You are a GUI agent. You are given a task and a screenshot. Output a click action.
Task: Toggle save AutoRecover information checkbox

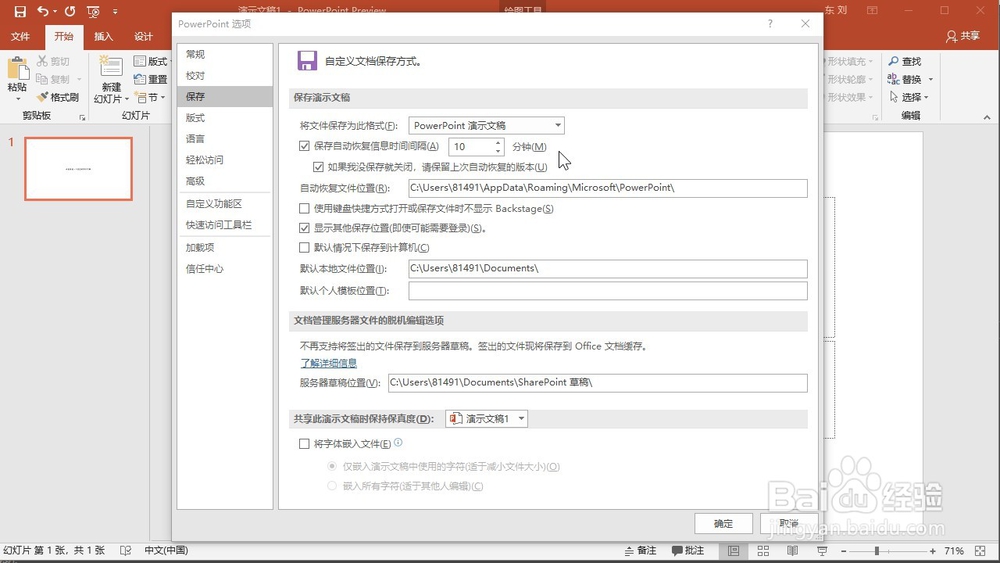point(304,146)
